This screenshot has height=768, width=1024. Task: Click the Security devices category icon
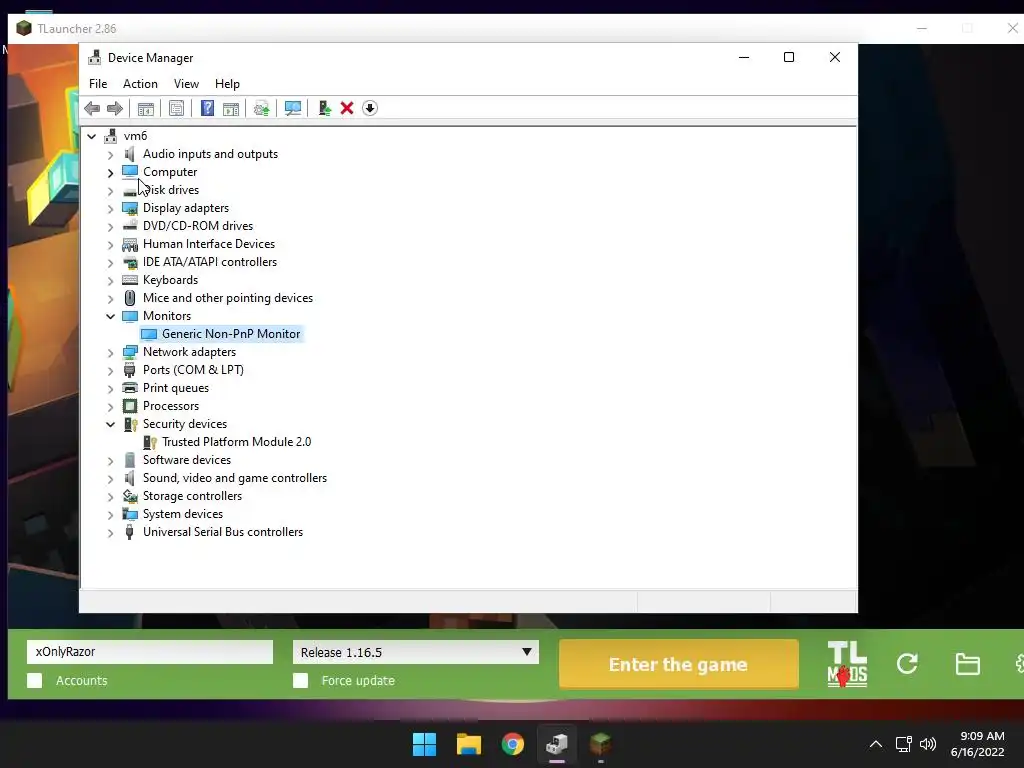click(x=130, y=424)
